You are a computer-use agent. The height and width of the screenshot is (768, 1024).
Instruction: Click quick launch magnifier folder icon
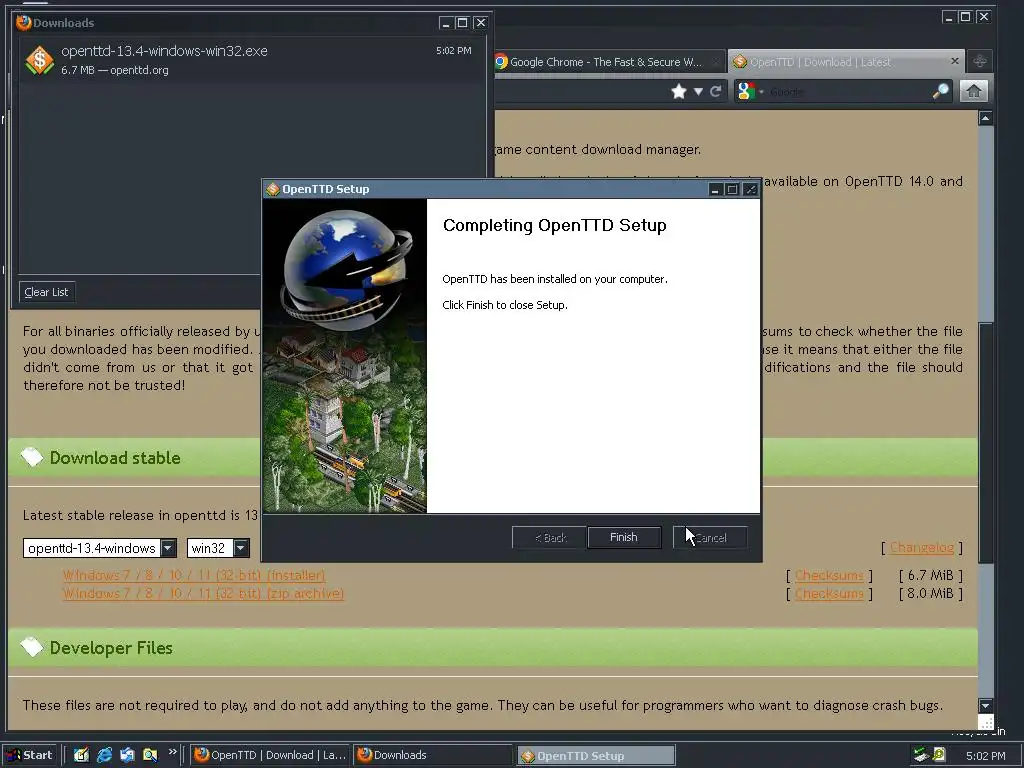click(150, 755)
